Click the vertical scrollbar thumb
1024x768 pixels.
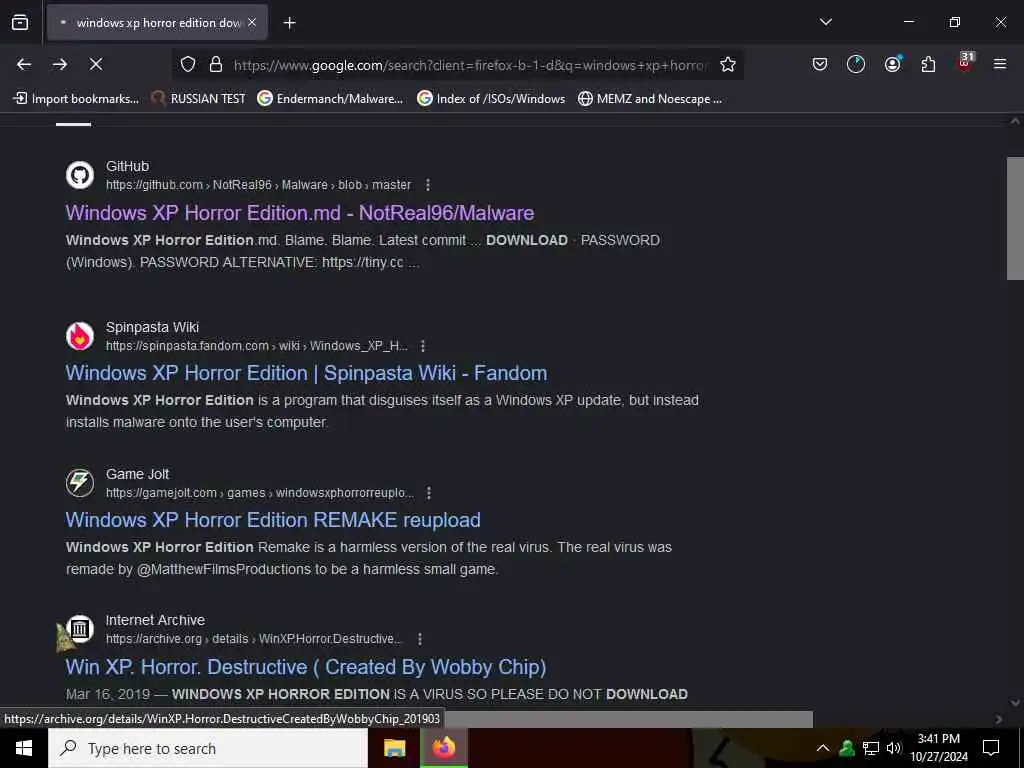point(1015,219)
